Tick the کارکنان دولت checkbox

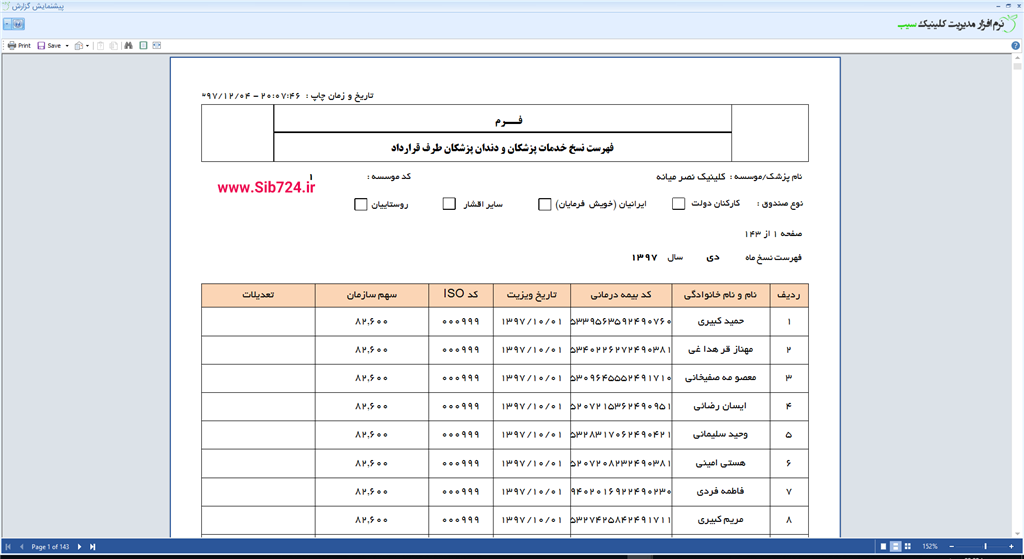tap(678, 204)
